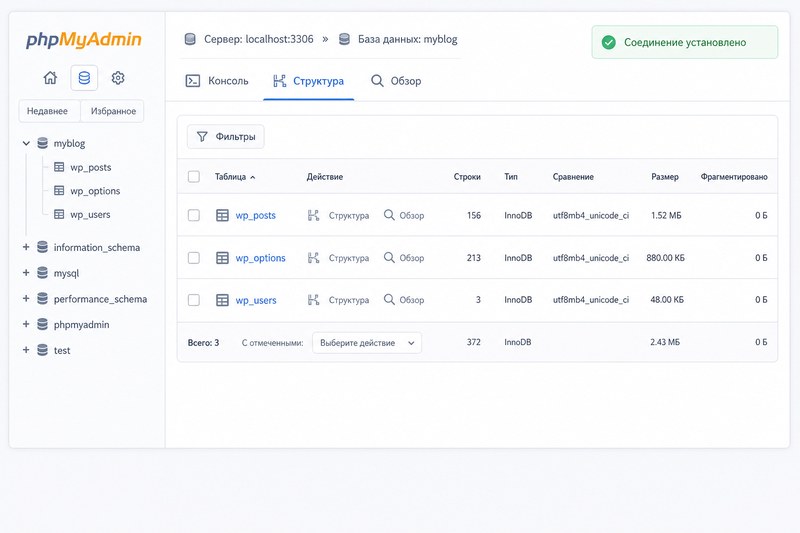Open the Обзор tab
This screenshot has height=533, width=800.
[x=396, y=81]
